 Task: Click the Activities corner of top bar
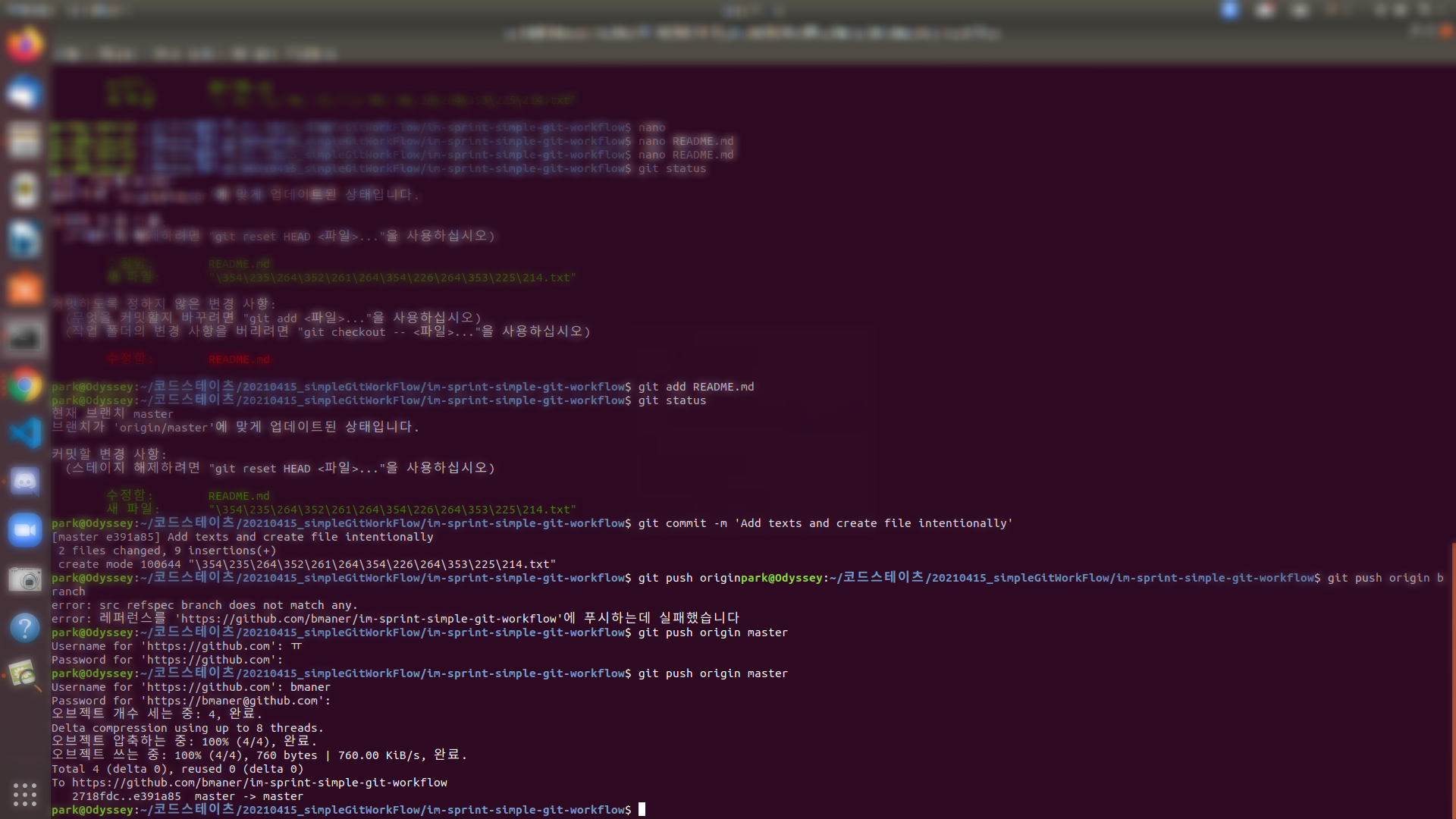[30, 10]
